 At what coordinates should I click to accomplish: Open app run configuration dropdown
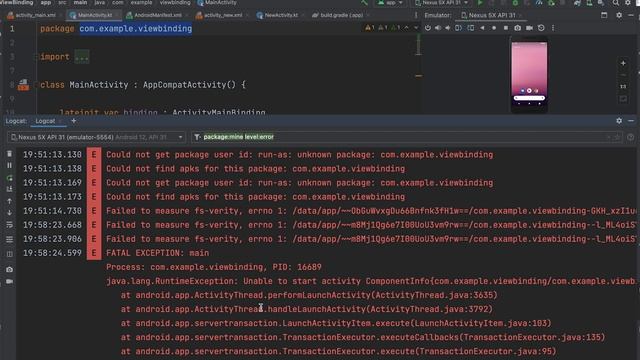click(x=390, y=2)
